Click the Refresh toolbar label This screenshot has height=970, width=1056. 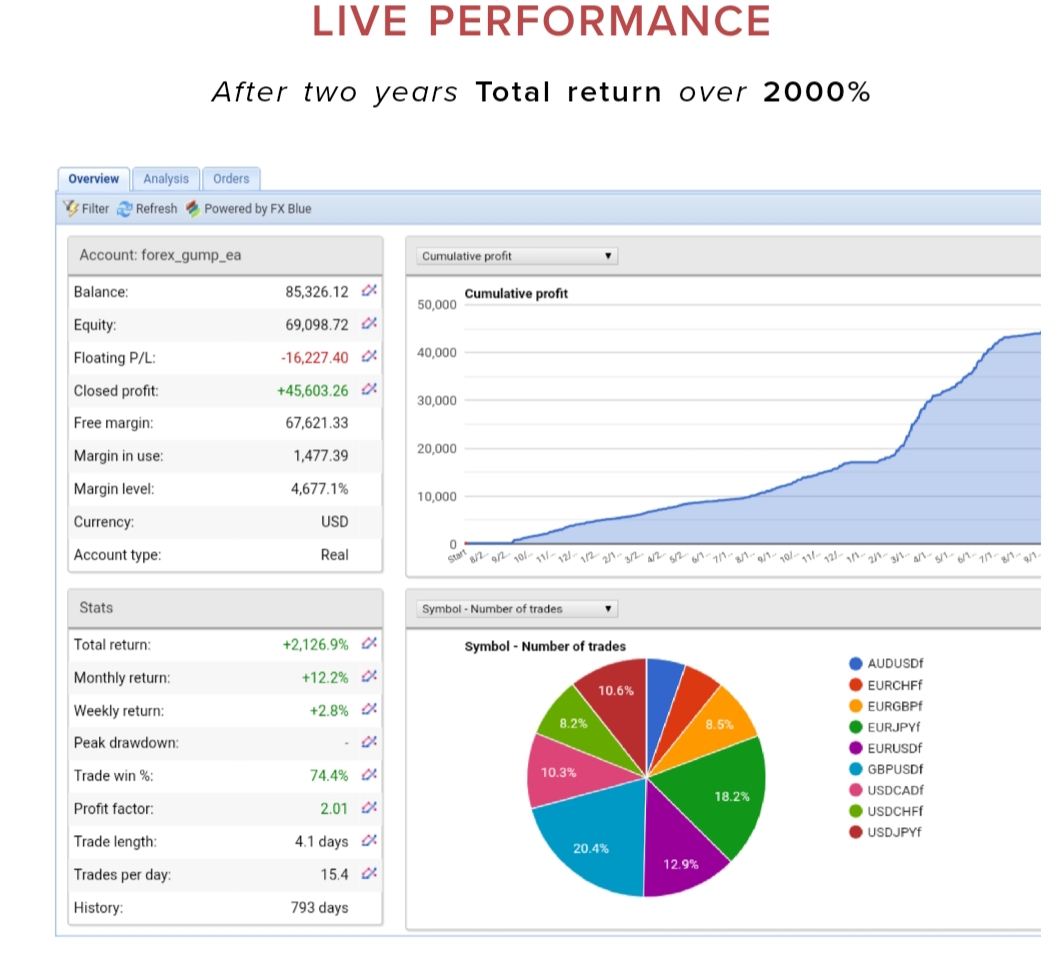point(156,209)
